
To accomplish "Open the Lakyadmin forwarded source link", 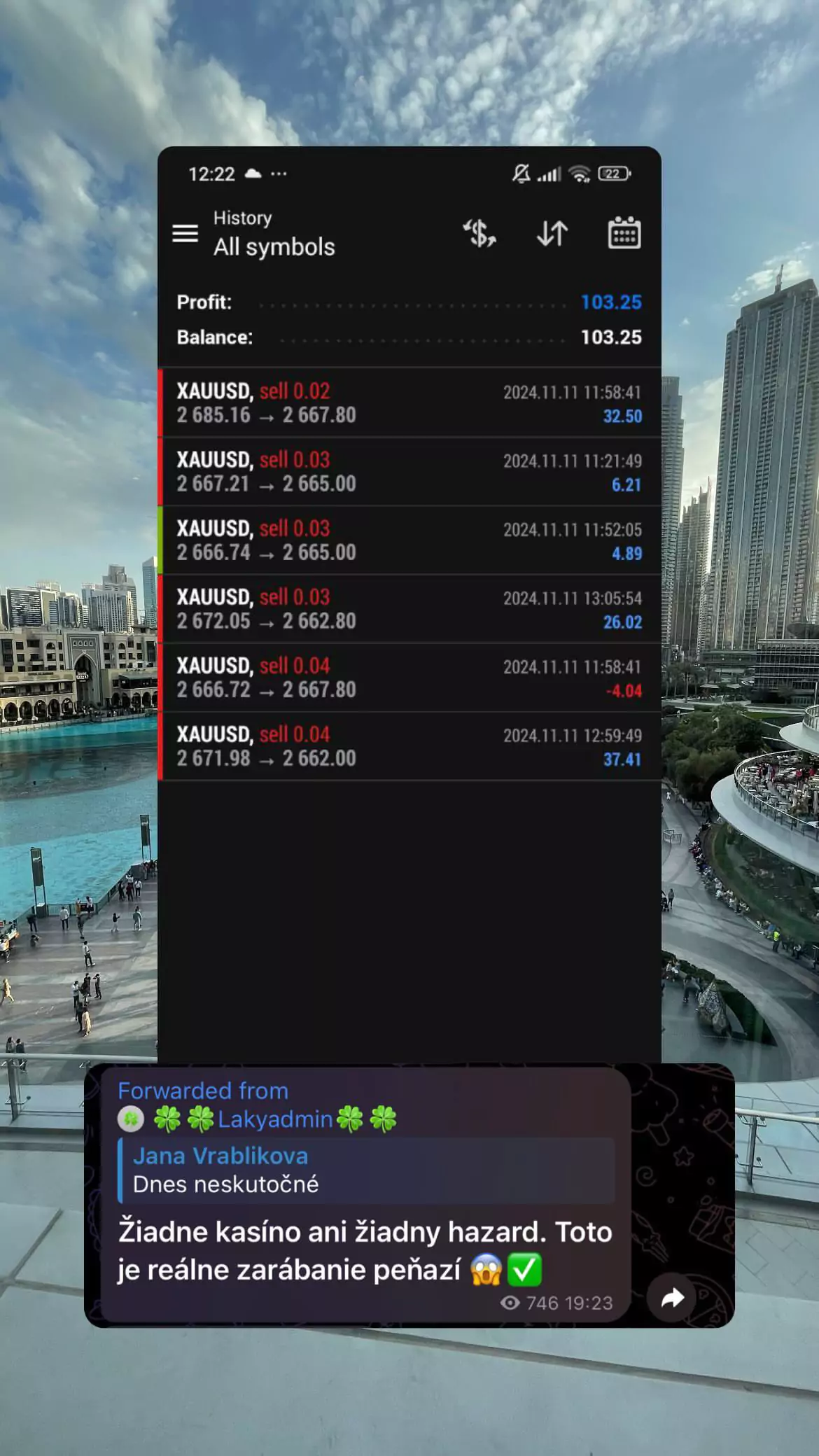I will (x=274, y=1119).
